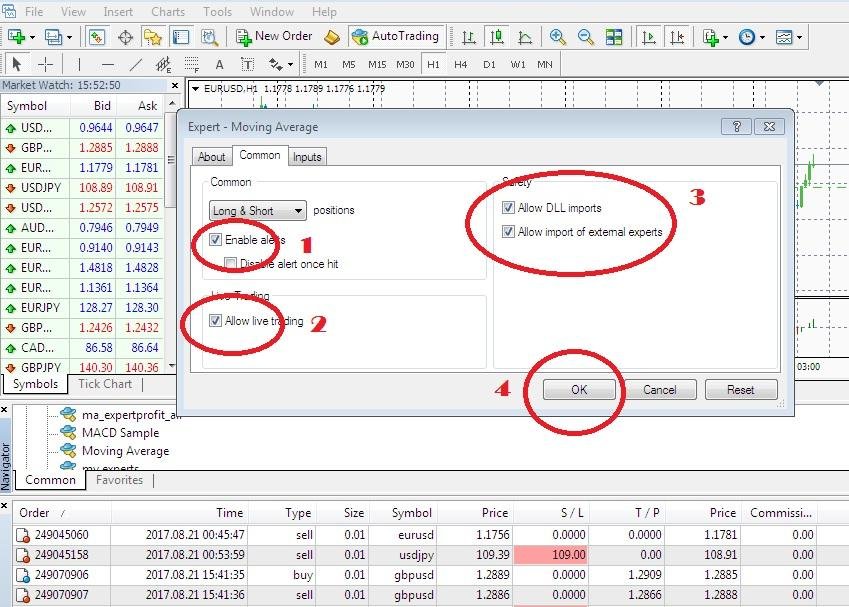This screenshot has width=849, height=607.
Task: Click the Zoom In magnifier icon
Action: [x=558, y=37]
